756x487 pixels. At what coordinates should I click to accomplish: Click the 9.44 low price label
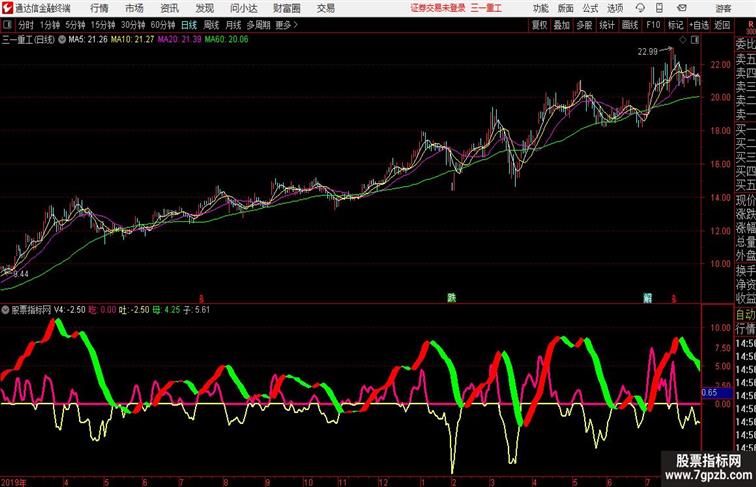(x=21, y=274)
